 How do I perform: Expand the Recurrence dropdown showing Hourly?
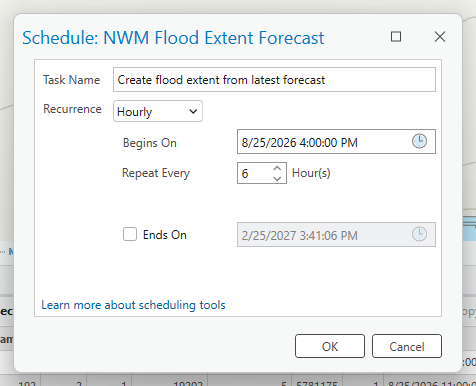(158, 111)
